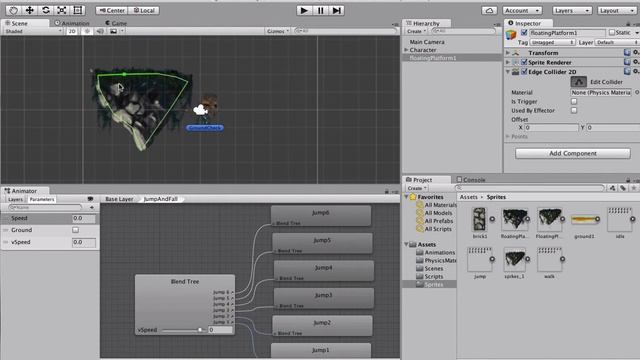Click the Material physics field
This screenshot has height=360, width=640.
click(x=601, y=93)
